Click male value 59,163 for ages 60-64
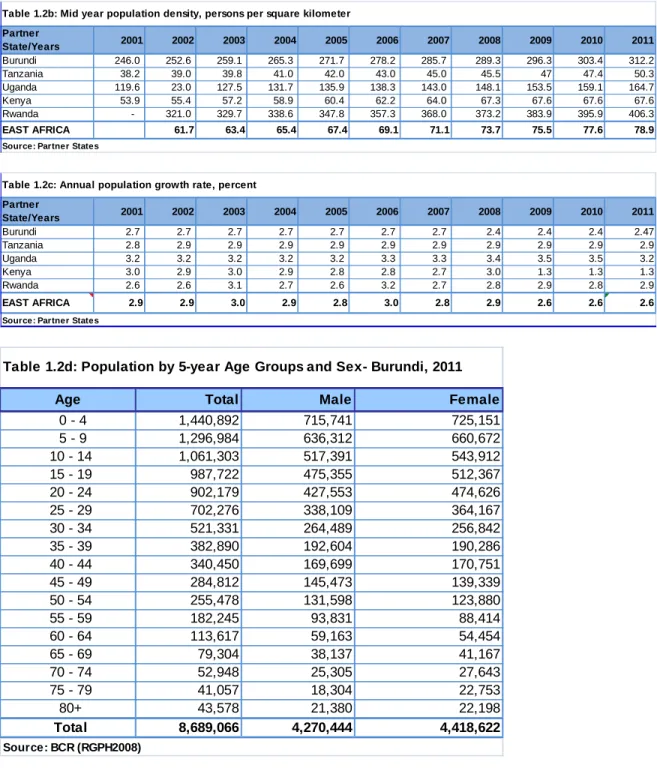The height and width of the screenshot is (774, 657). [x=331, y=636]
